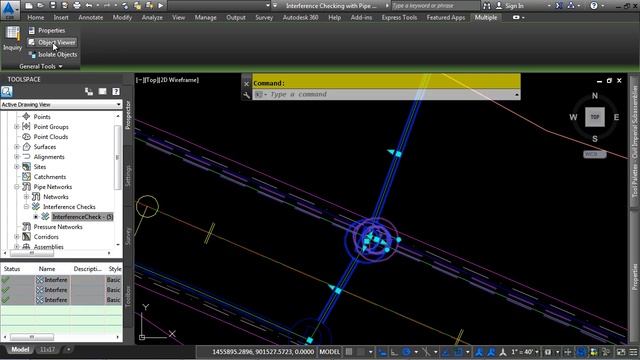
Task: Collapse the Pipe Networks tree node
Action: pos(17,187)
